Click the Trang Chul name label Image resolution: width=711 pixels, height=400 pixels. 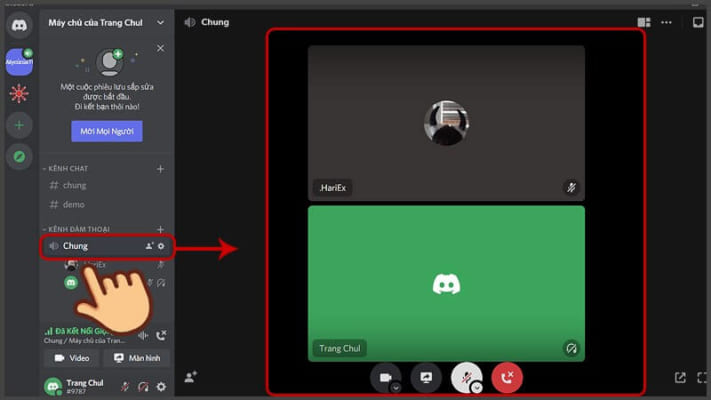pos(340,348)
